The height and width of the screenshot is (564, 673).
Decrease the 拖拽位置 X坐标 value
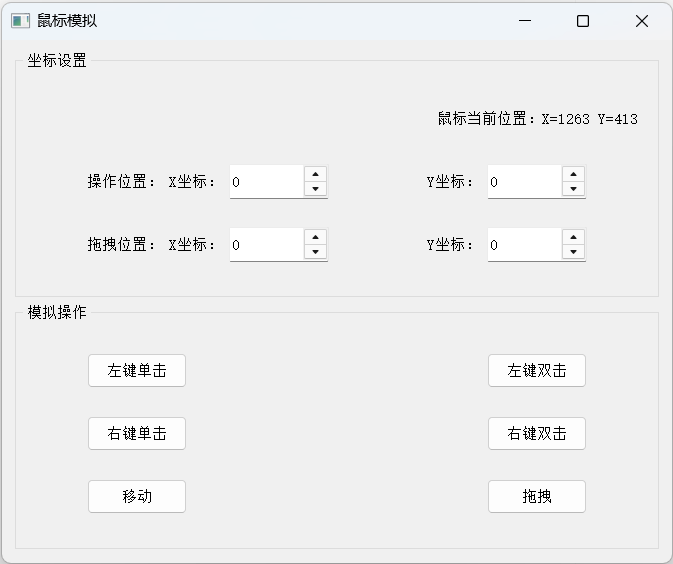(315, 252)
